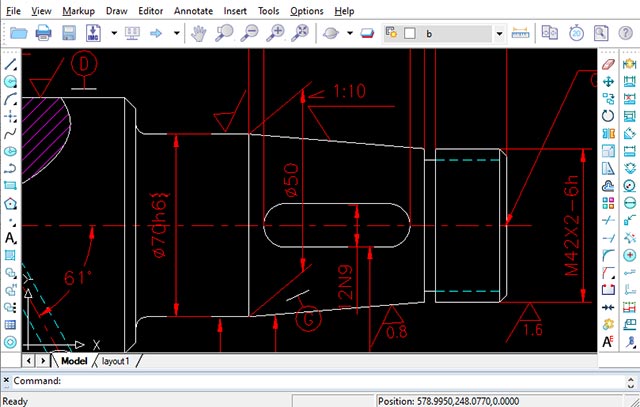Viewport: 640px width, 407px height.
Task: Click the tab scroll right arrow button
Action: click(42, 361)
